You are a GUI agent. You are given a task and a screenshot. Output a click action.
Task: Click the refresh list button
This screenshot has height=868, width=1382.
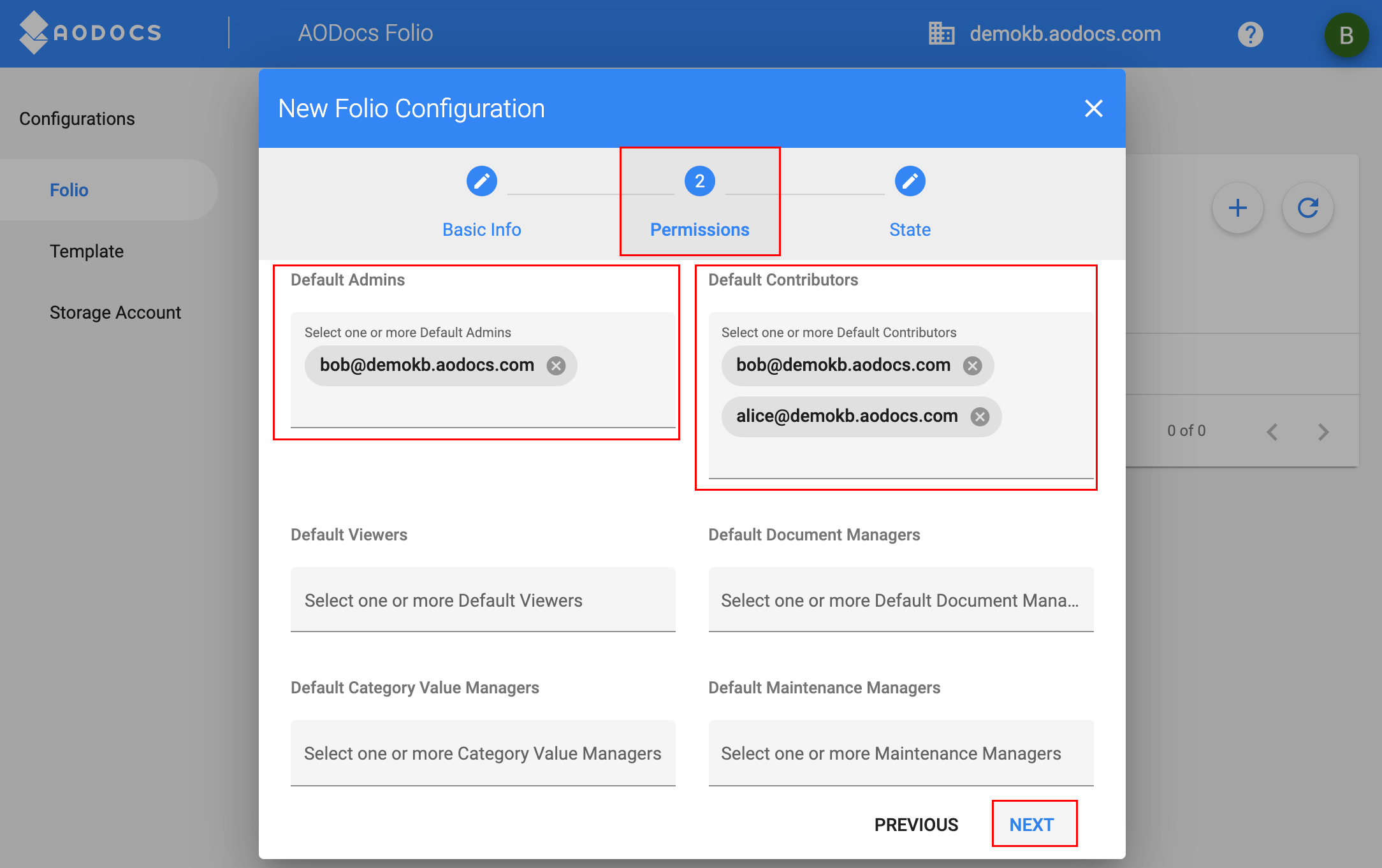pyautogui.click(x=1307, y=208)
